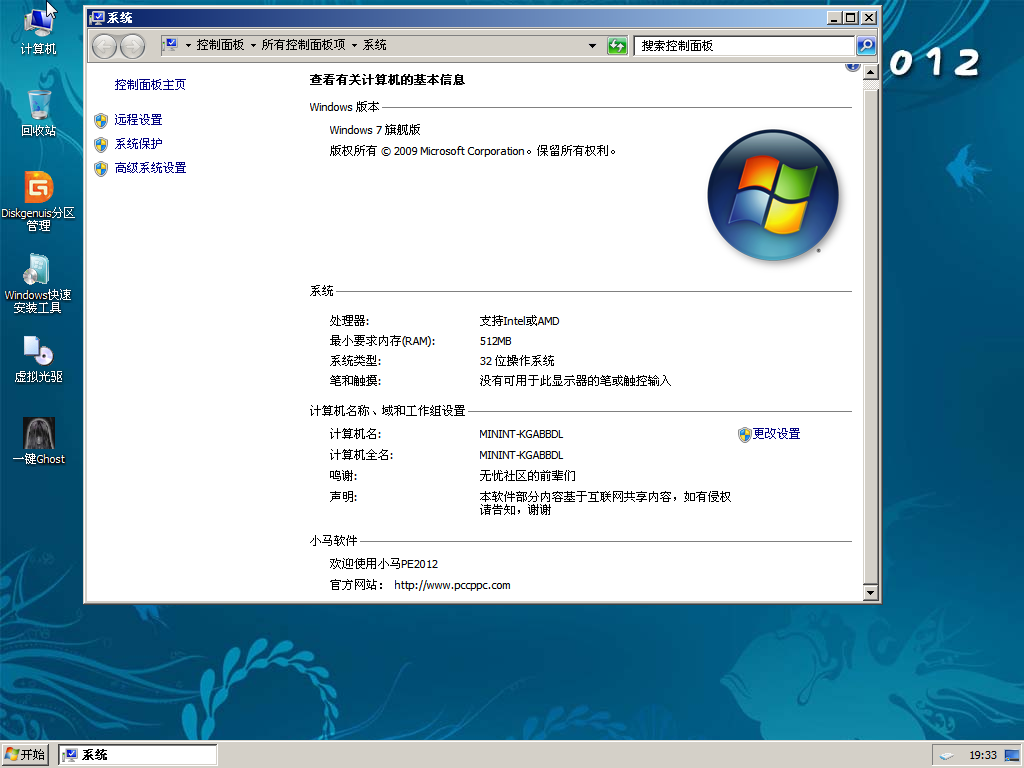Click the 更改设置 link

776,434
